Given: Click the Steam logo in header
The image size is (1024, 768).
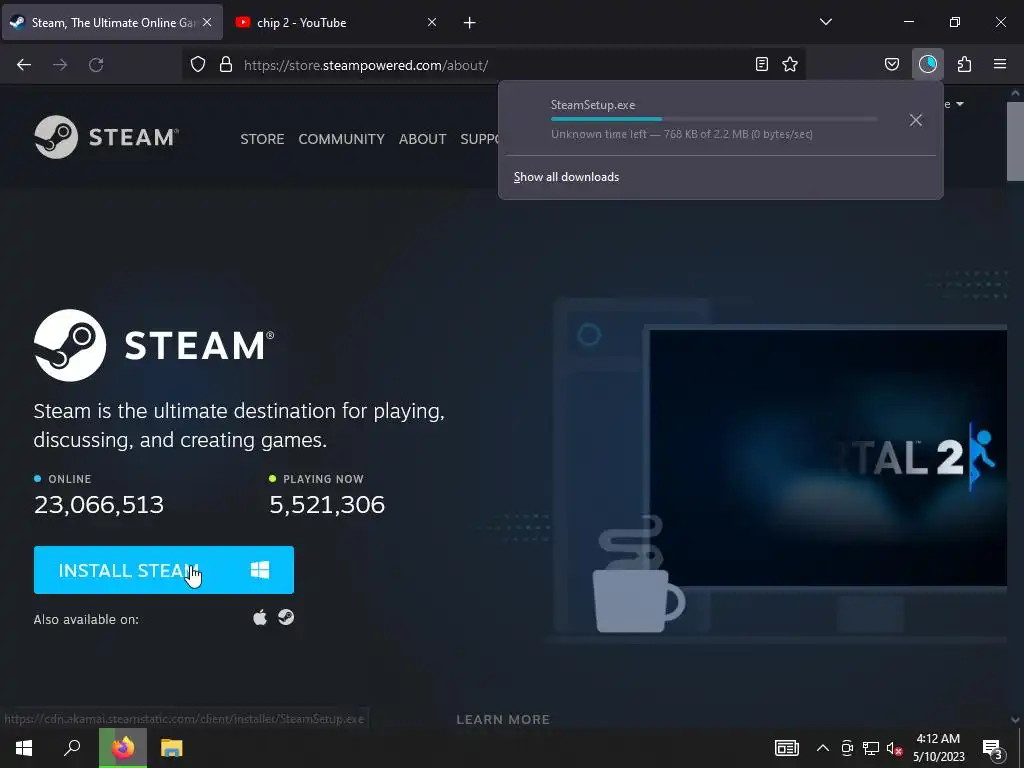Looking at the screenshot, I should [106, 137].
